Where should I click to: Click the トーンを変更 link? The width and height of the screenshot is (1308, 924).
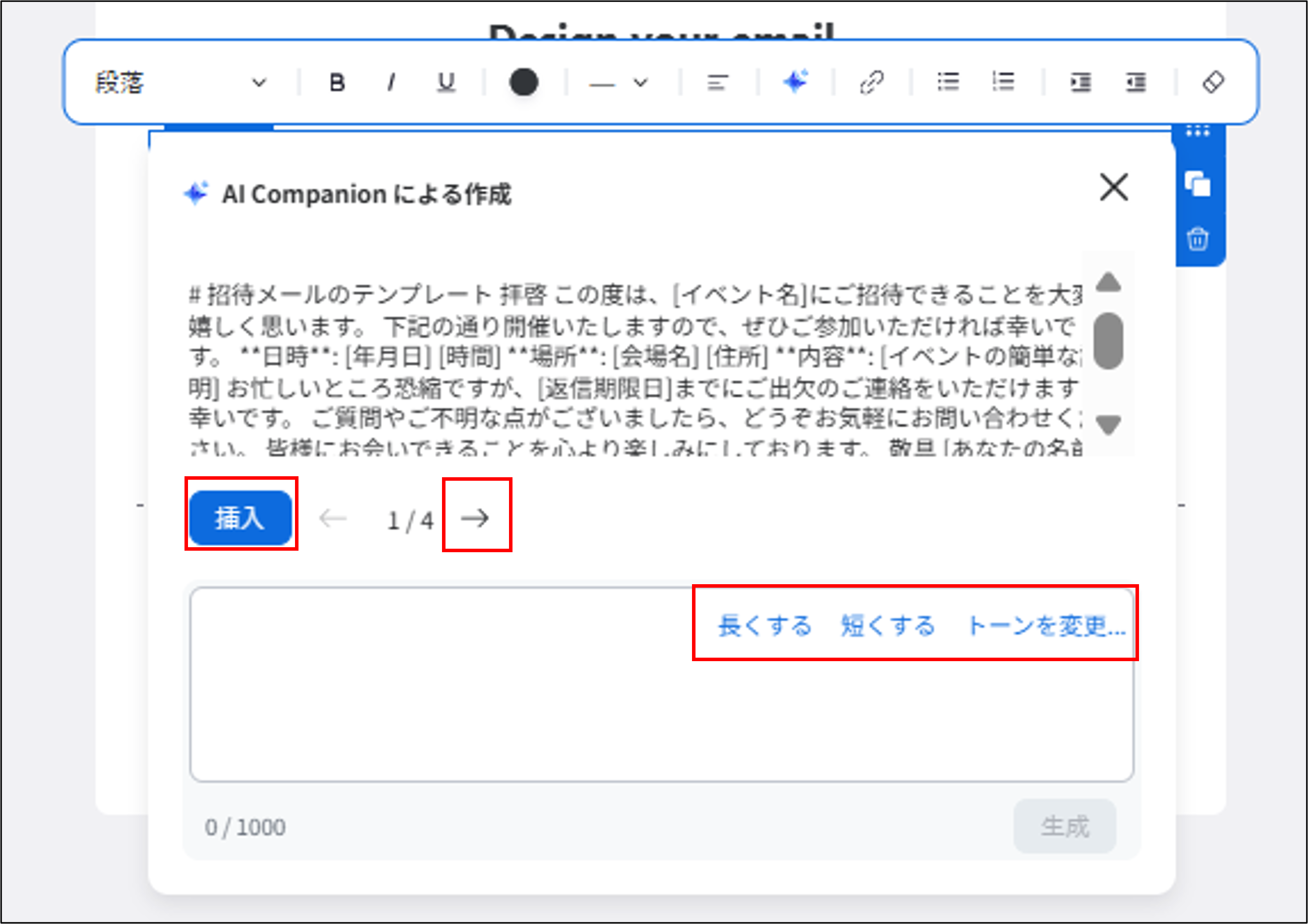(x=1046, y=626)
